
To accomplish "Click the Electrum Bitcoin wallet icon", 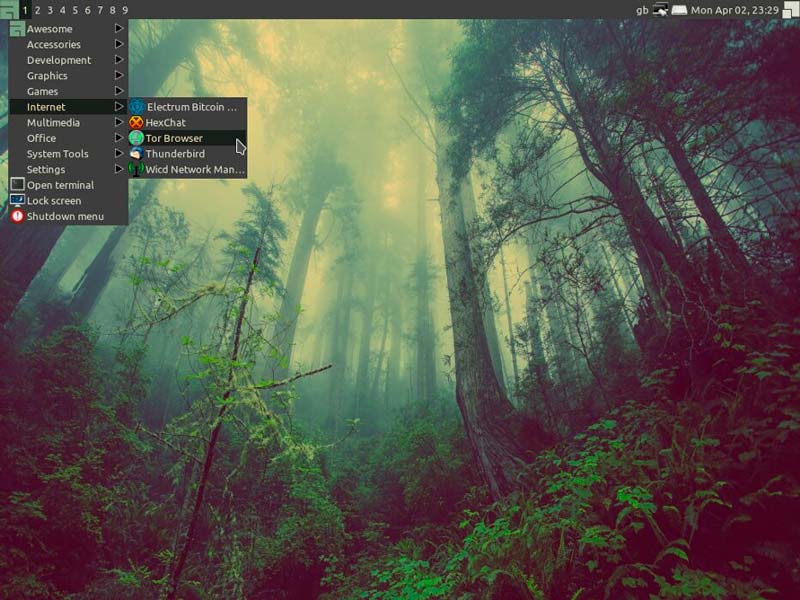I will (137, 106).
